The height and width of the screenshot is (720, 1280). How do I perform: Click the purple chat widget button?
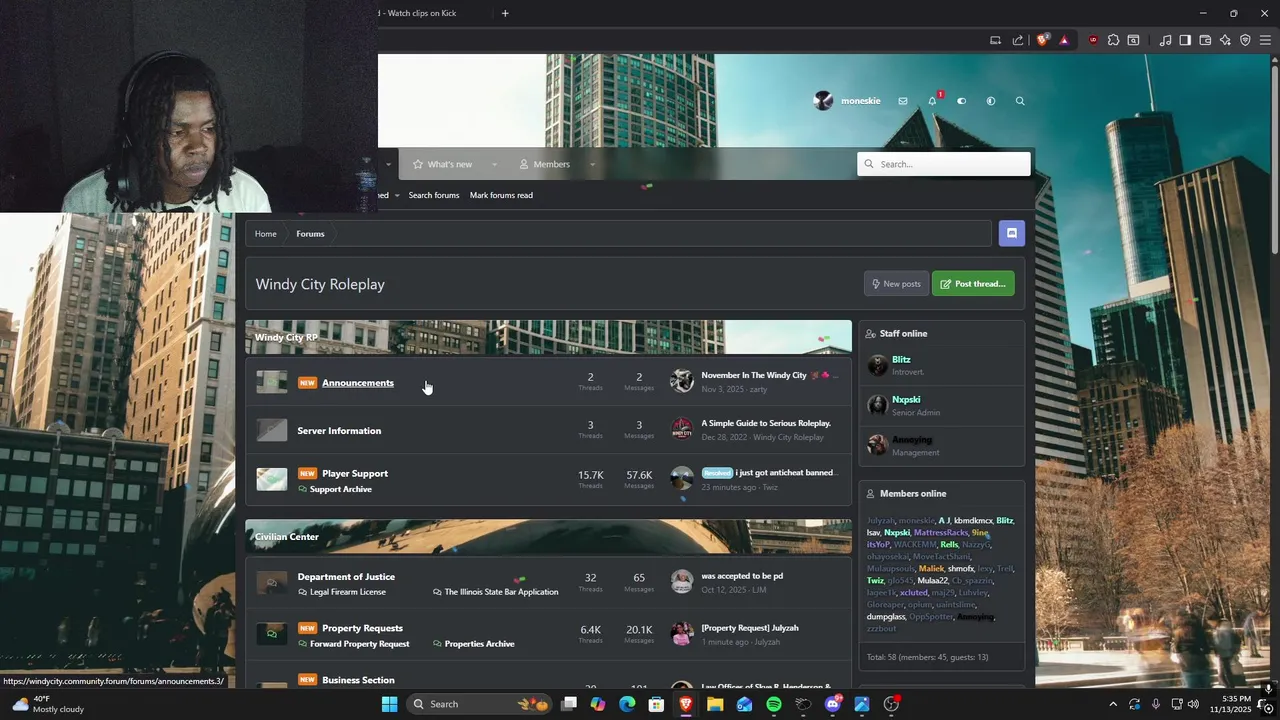click(x=1012, y=233)
